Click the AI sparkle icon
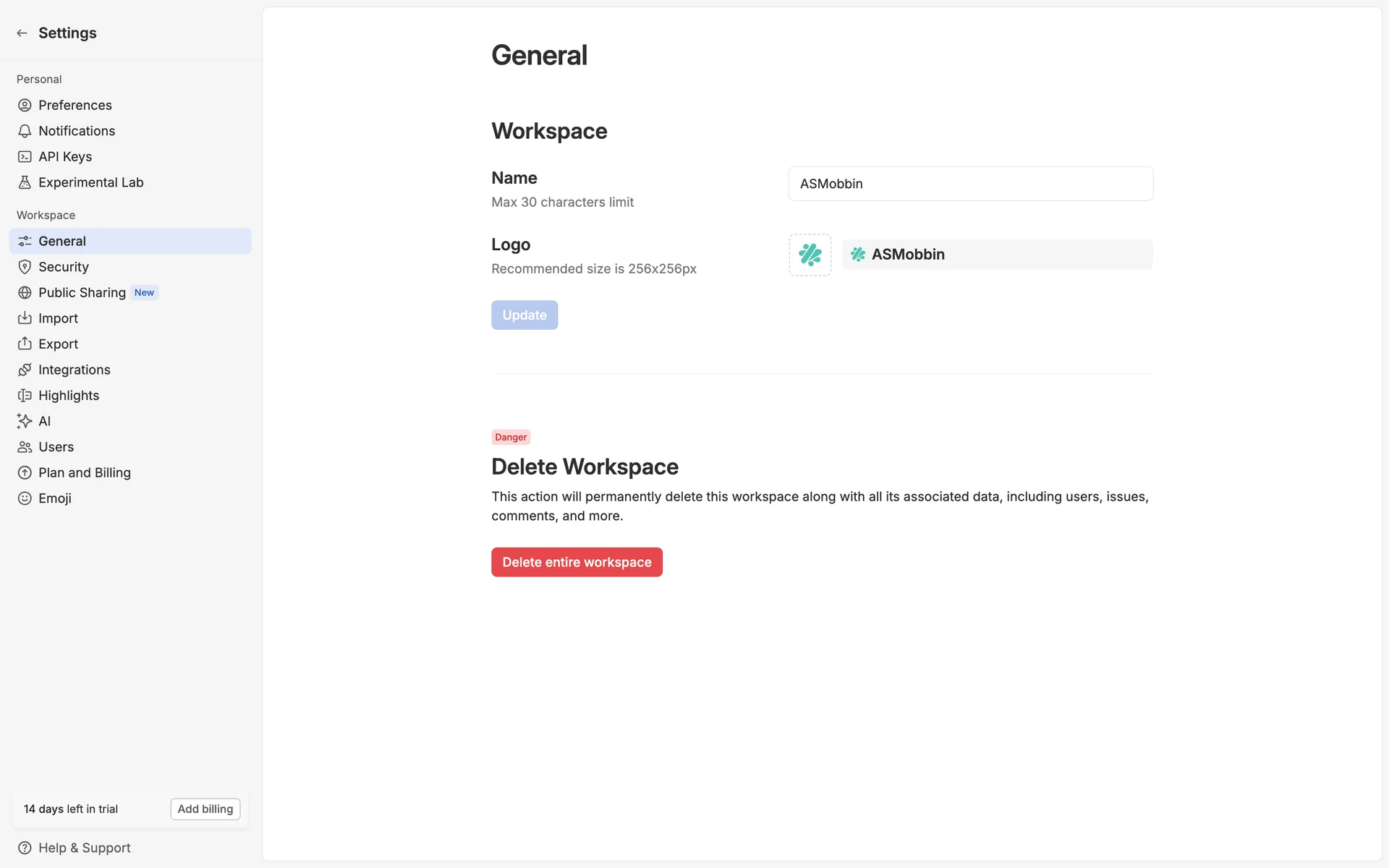This screenshot has width=1389, height=868. coord(25,421)
